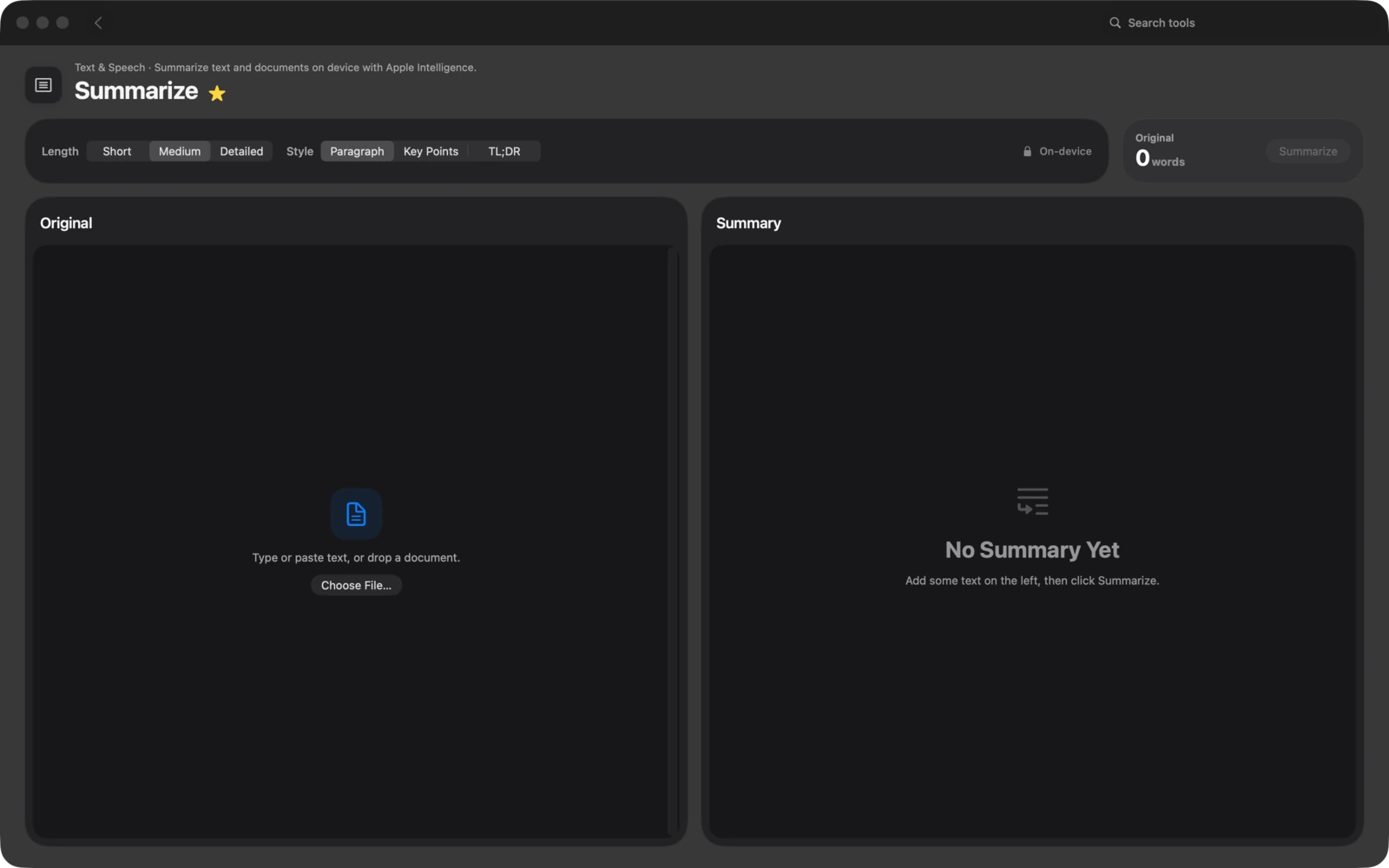Image resolution: width=1389 pixels, height=868 pixels.
Task: Switch style to Key Points
Action: pos(431,151)
